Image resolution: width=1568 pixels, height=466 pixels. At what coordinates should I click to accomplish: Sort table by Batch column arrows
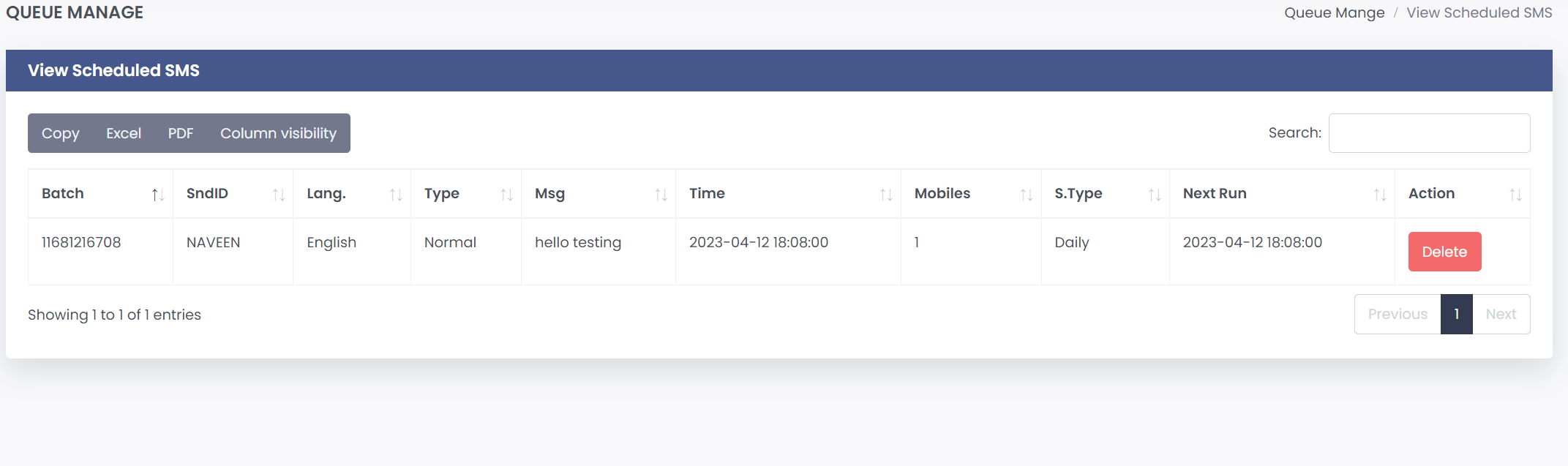[157, 195]
